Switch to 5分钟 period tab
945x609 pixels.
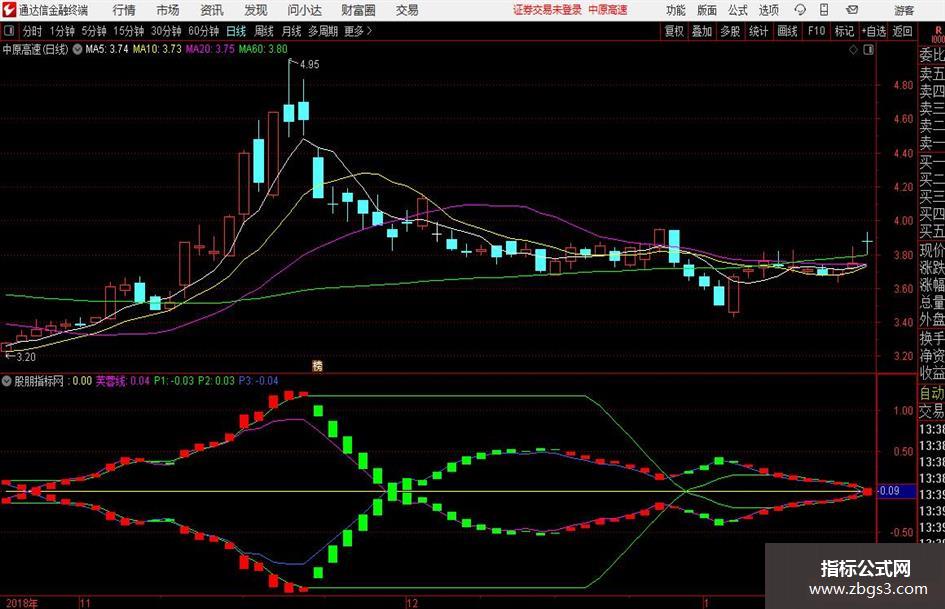(93, 31)
